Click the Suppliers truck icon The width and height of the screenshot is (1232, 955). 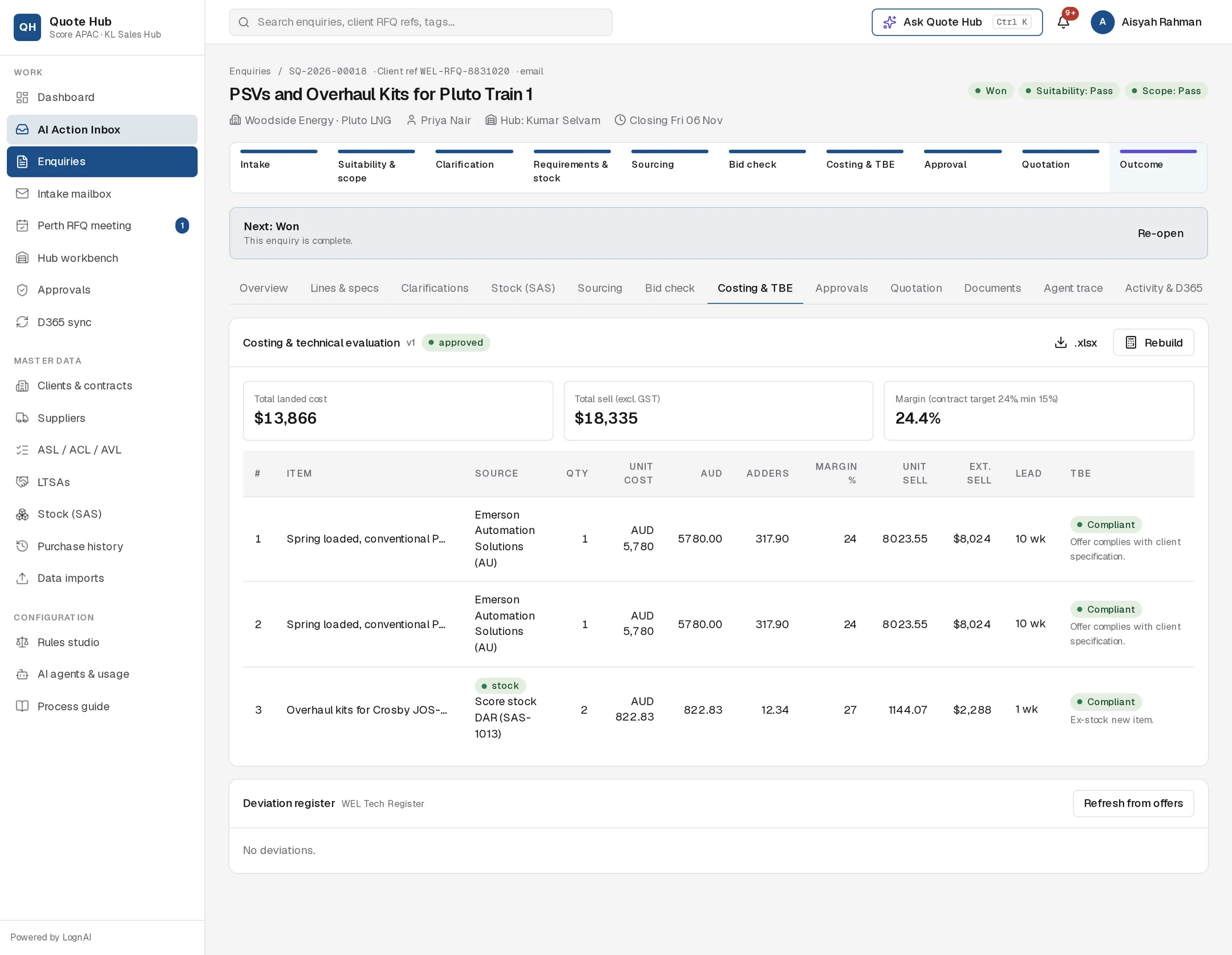pos(22,418)
